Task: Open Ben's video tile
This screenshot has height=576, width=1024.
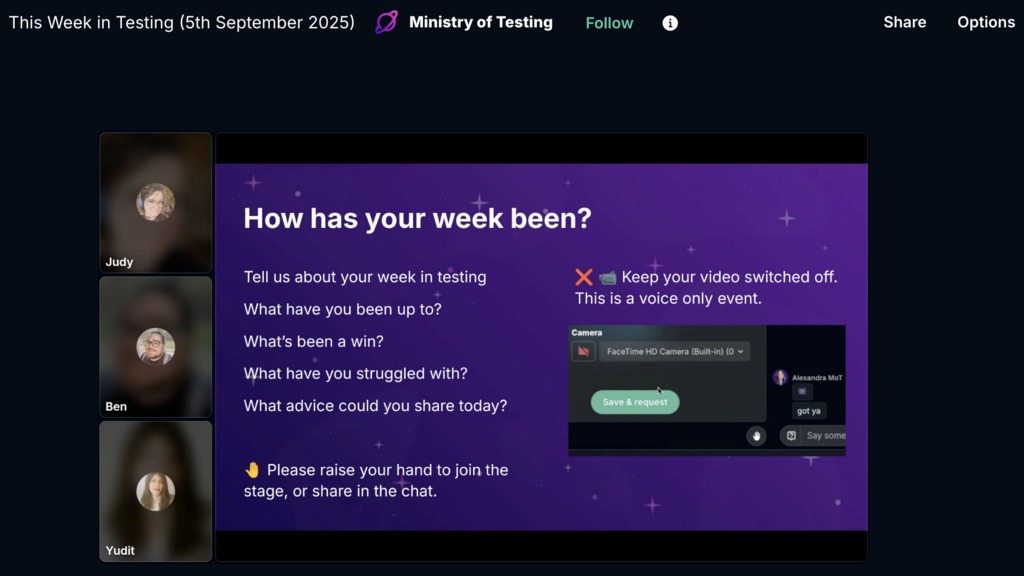Action: [x=155, y=347]
